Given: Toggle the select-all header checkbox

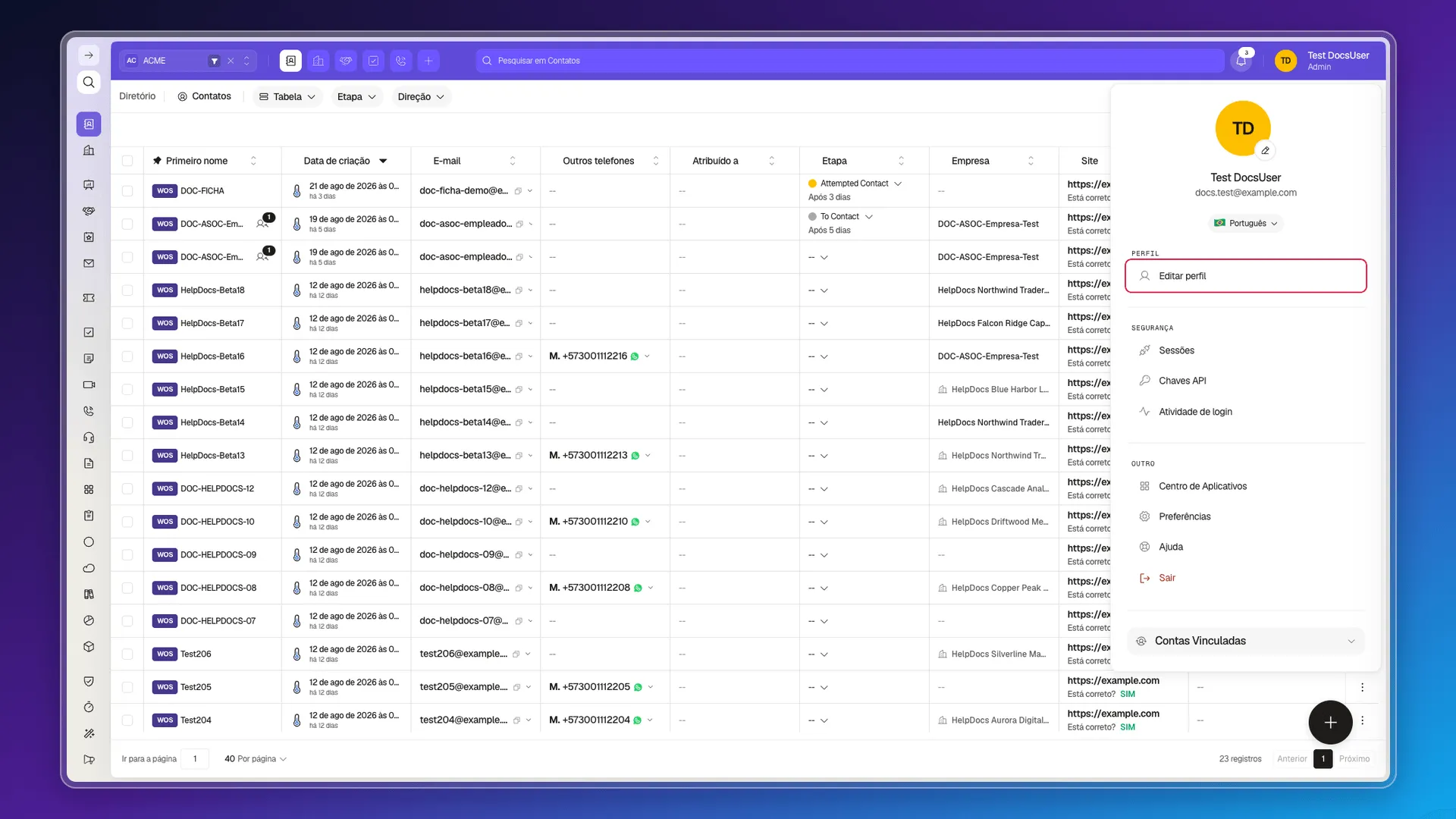Looking at the screenshot, I should [127, 161].
